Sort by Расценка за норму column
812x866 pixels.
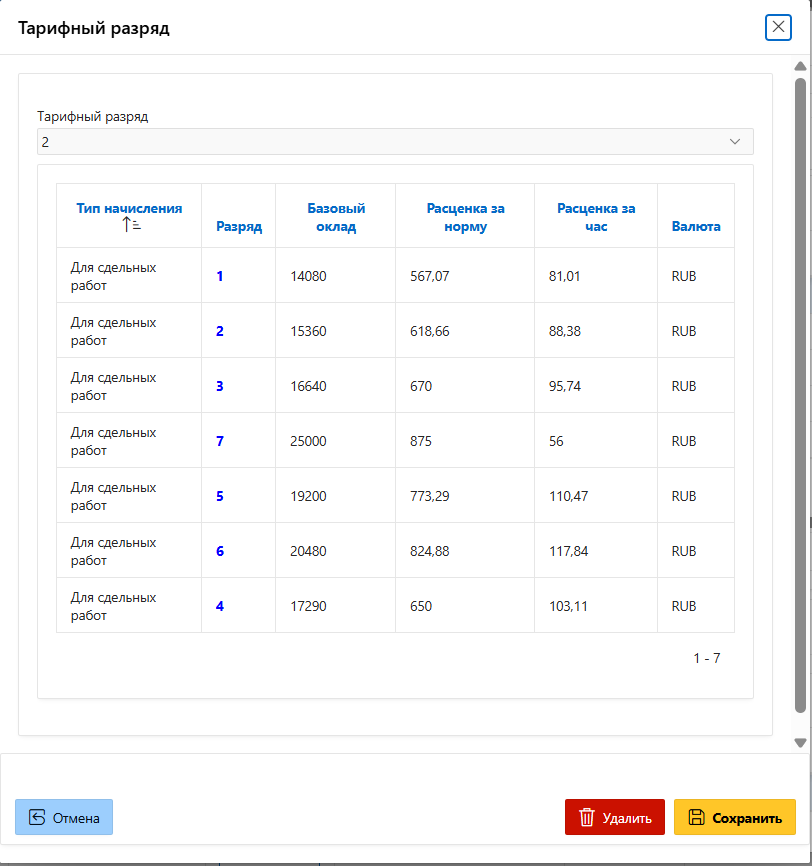point(465,217)
